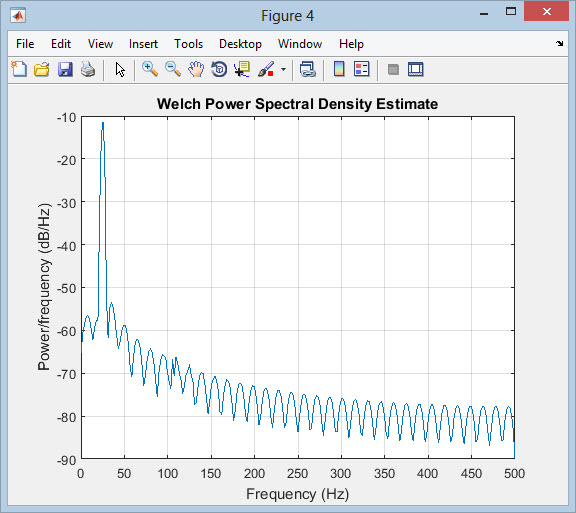Expand the Brush color dropdown arrow
The height and width of the screenshot is (513, 576).
pyautogui.click(x=283, y=69)
